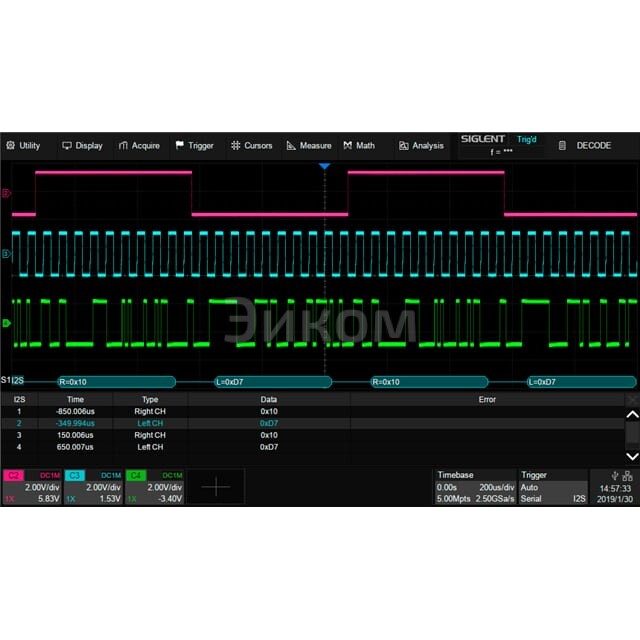
Task: Select decode row 2 Left CH 0xD7
Action: click(x=268, y=423)
